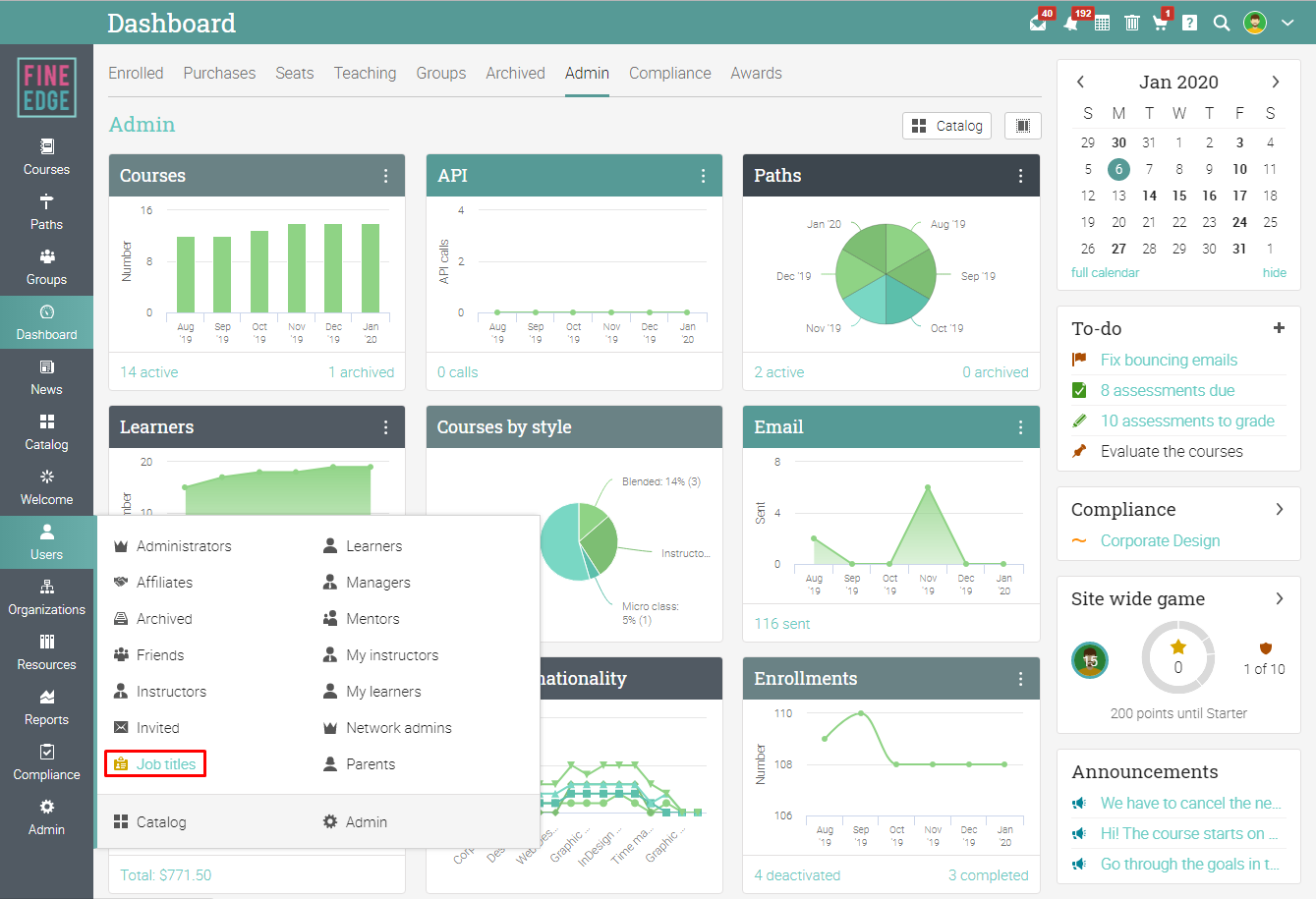Click the Catalog button near Admin heading
This screenshot has height=899, width=1316.
point(947,126)
